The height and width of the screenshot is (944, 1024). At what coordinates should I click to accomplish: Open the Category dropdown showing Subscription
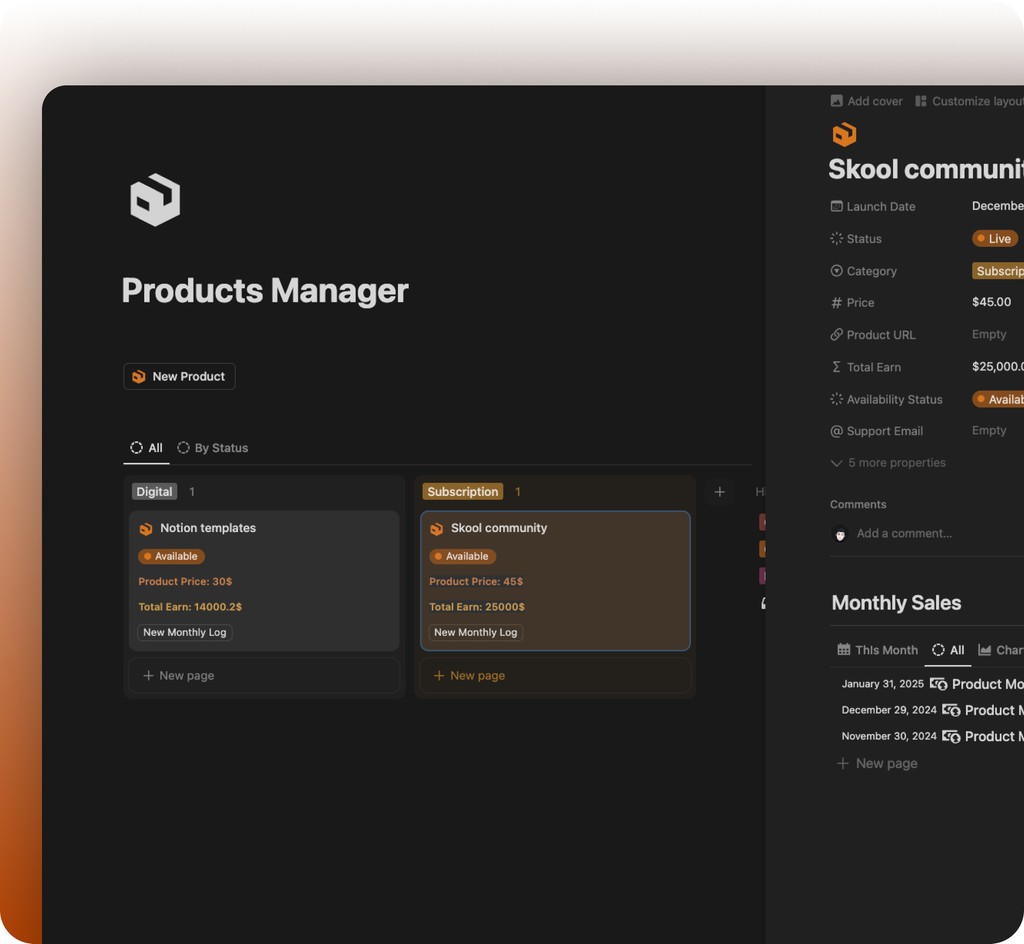click(999, 271)
